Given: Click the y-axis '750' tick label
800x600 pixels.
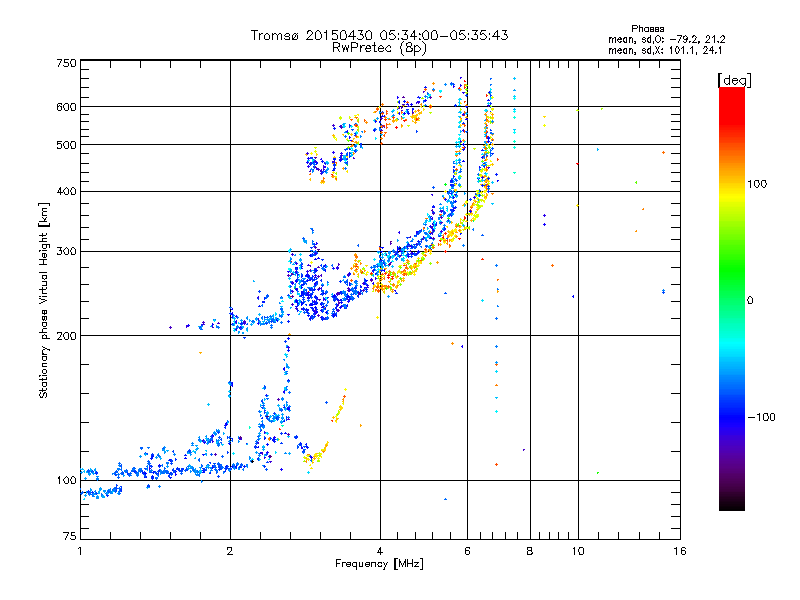Looking at the screenshot, I should pos(66,63).
